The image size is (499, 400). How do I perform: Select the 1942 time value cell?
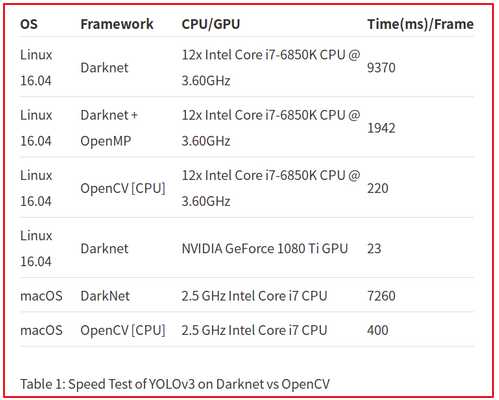click(381, 128)
